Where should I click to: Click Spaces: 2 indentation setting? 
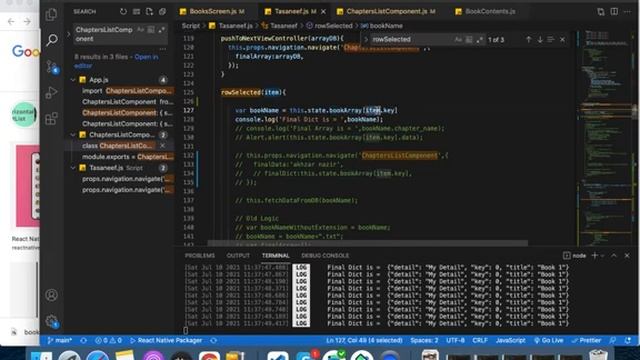(424, 340)
